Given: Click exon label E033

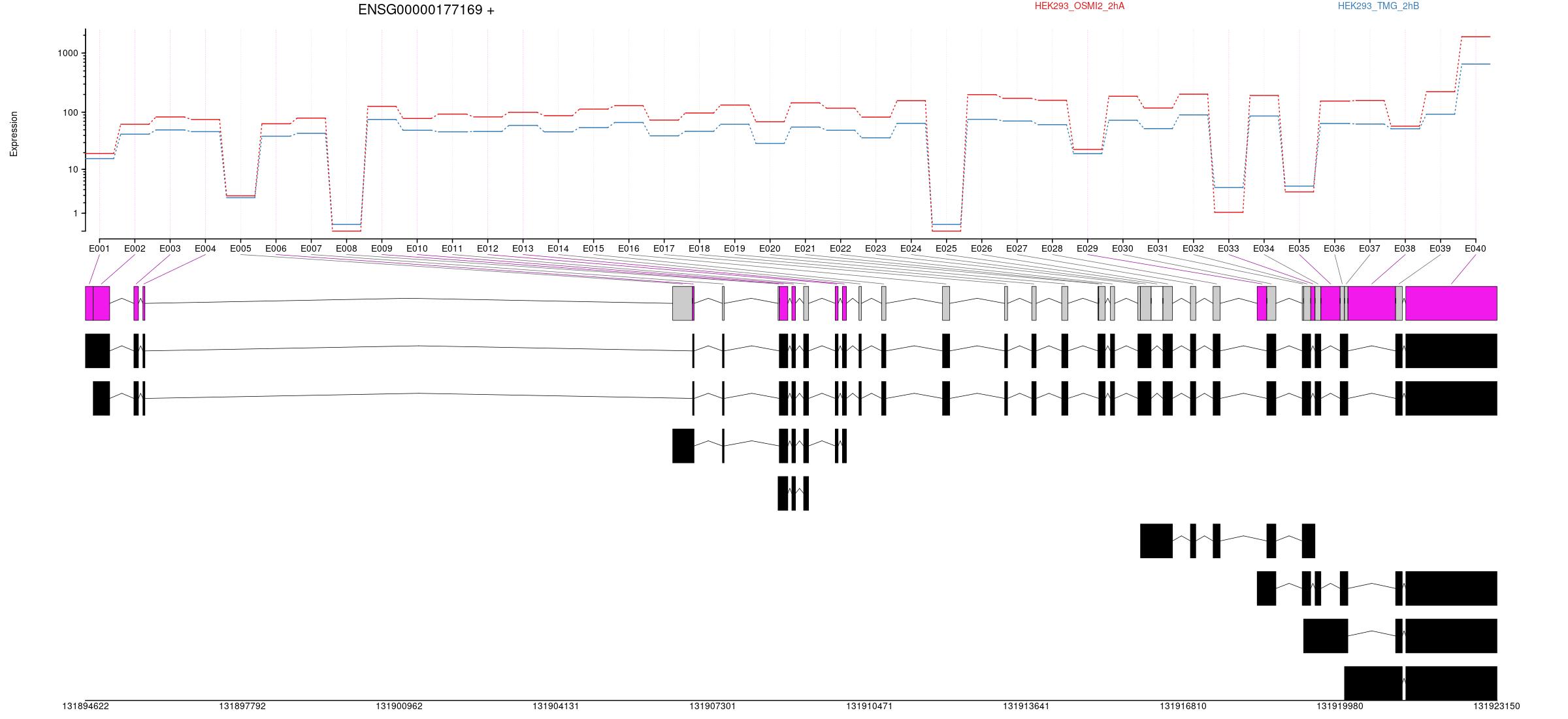Looking at the screenshot, I should coord(1228,248).
